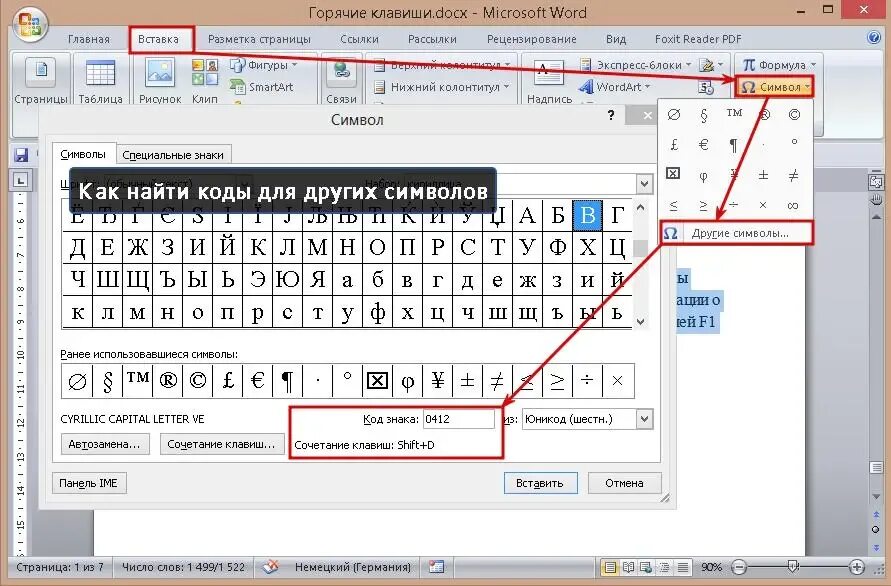891x586 pixels.
Task: Click the Вставить insert button
Action: point(540,483)
